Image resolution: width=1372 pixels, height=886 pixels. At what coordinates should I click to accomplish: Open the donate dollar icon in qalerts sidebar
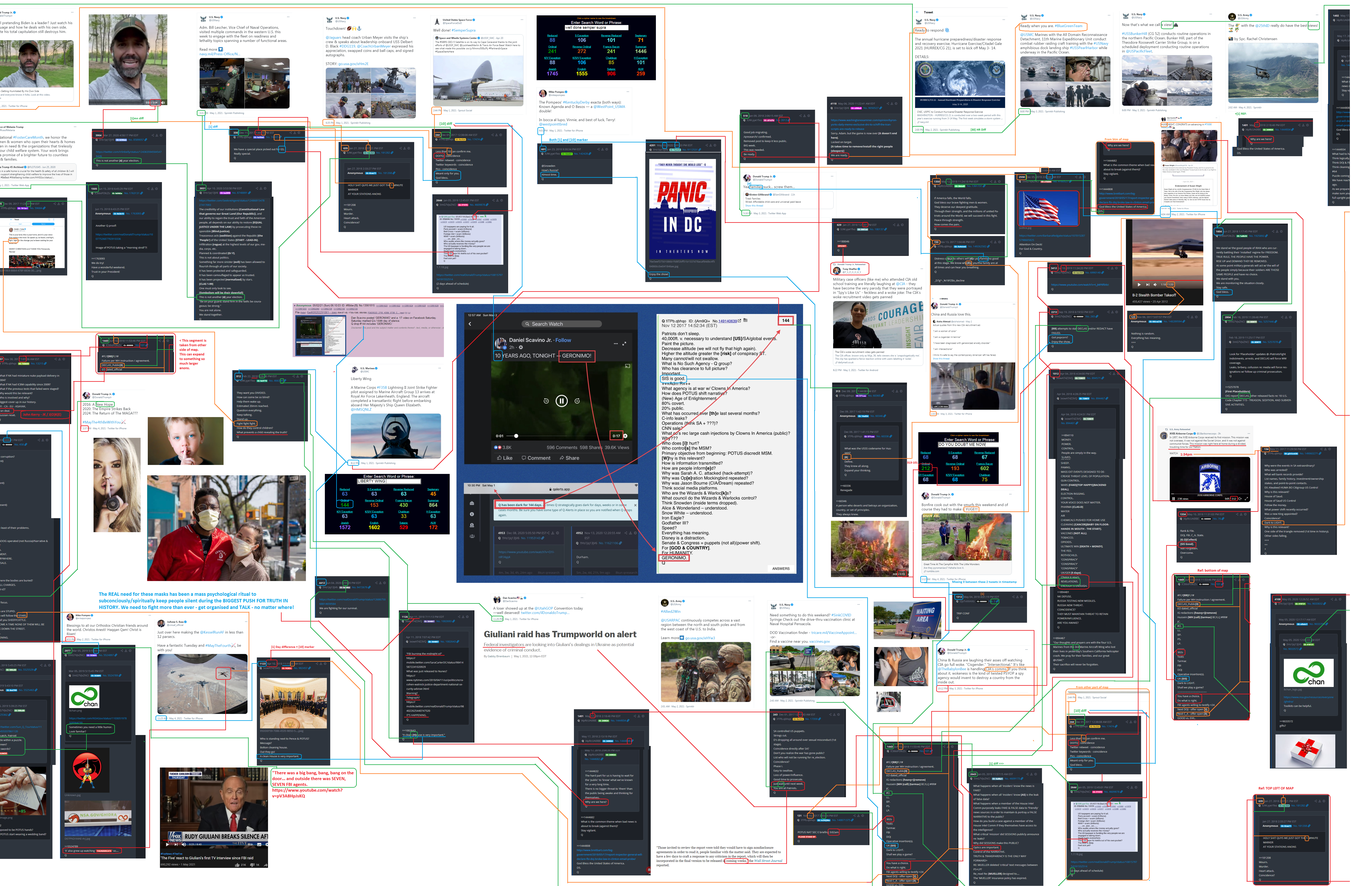[x=472, y=525]
